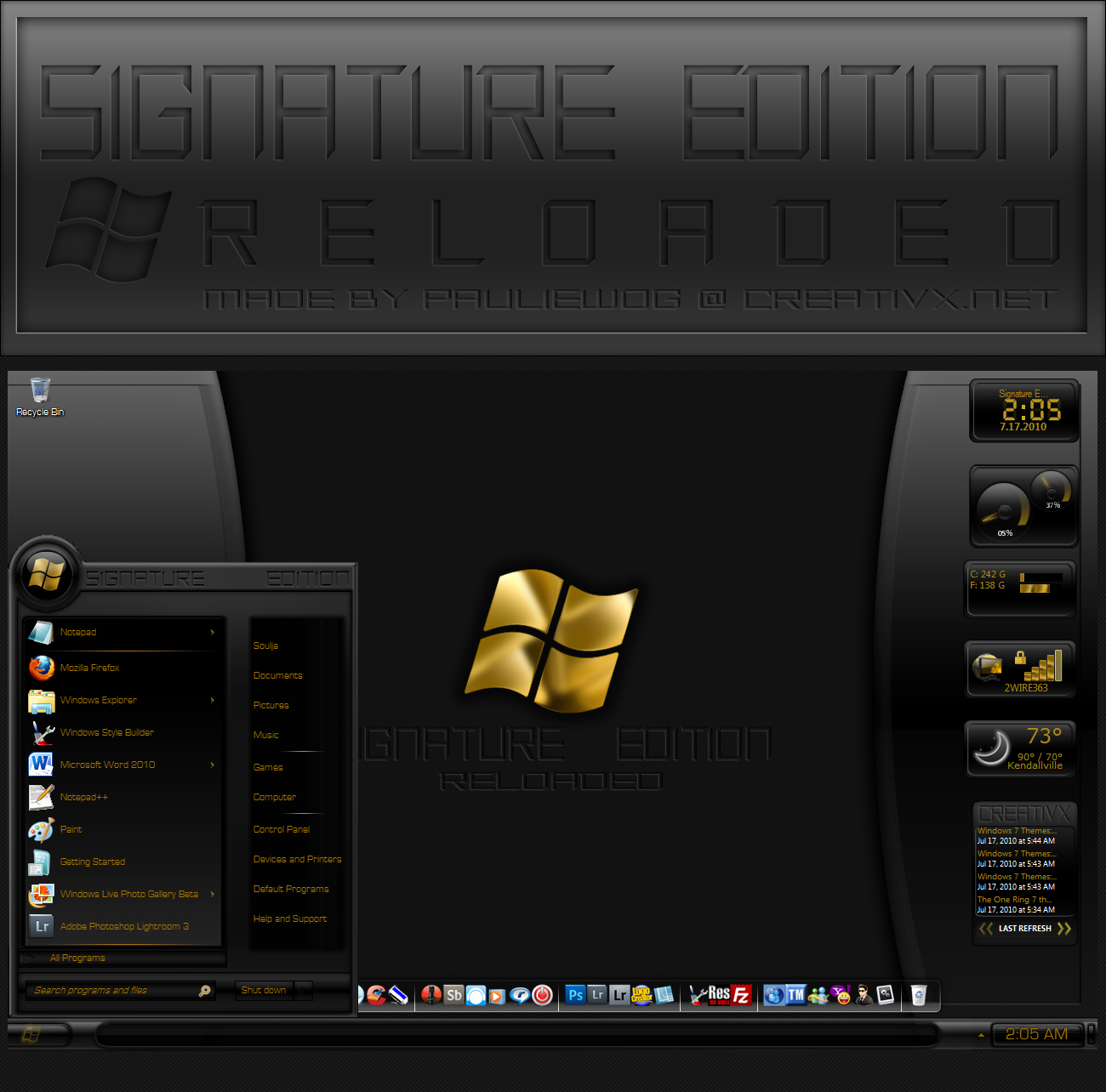Click the QuickTime Q dock icon
The height and width of the screenshot is (1092, 1106).
click(520, 994)
